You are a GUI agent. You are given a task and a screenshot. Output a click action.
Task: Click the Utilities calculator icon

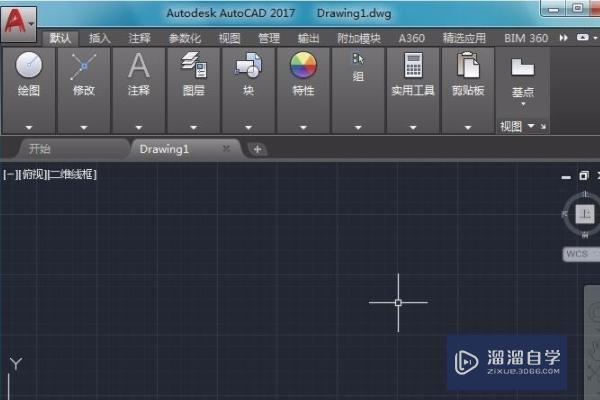413,65
